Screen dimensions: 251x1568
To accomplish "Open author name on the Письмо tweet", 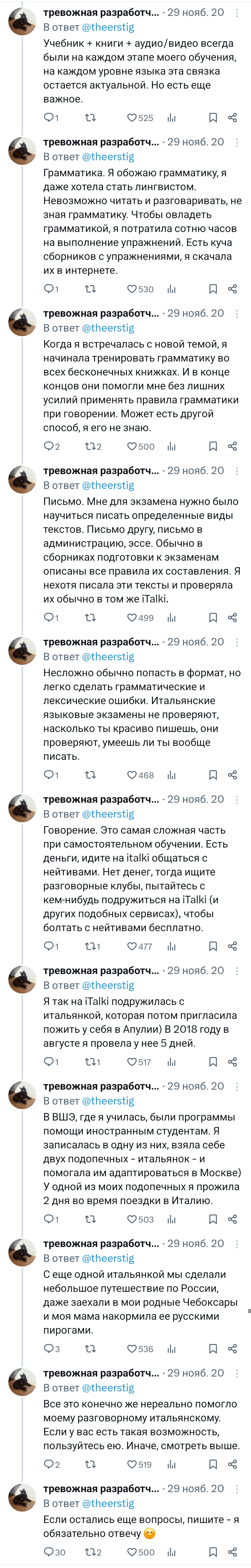I will point(101,471).
